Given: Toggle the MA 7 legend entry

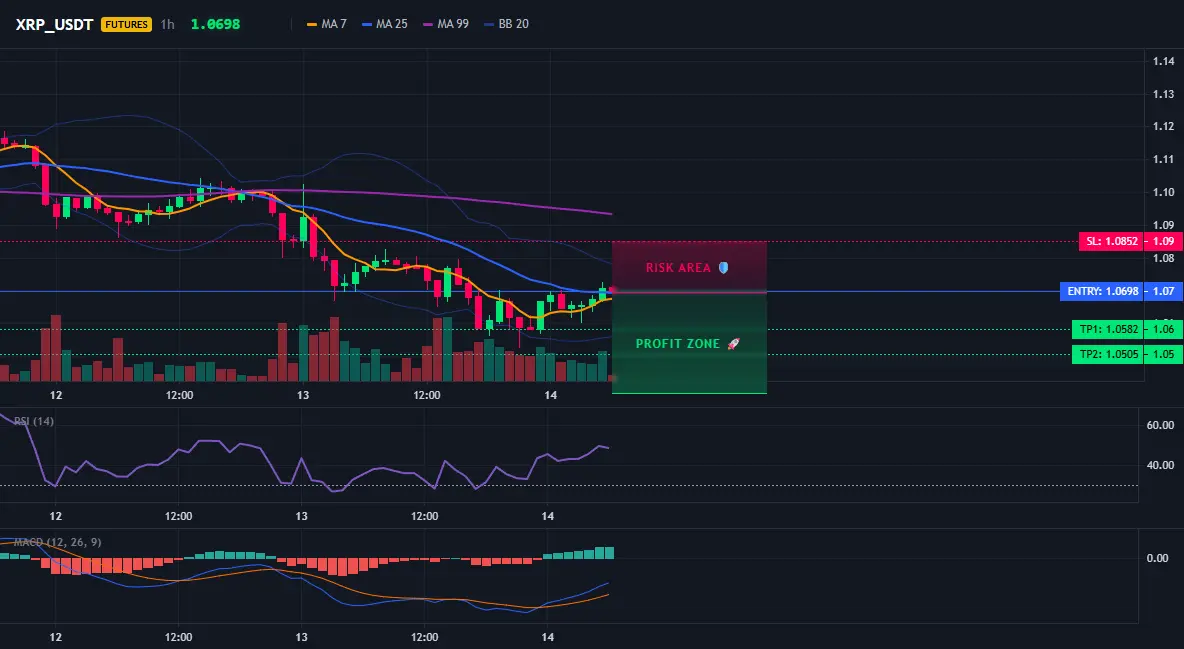Looking at the screenshot, I should (327, 24).
